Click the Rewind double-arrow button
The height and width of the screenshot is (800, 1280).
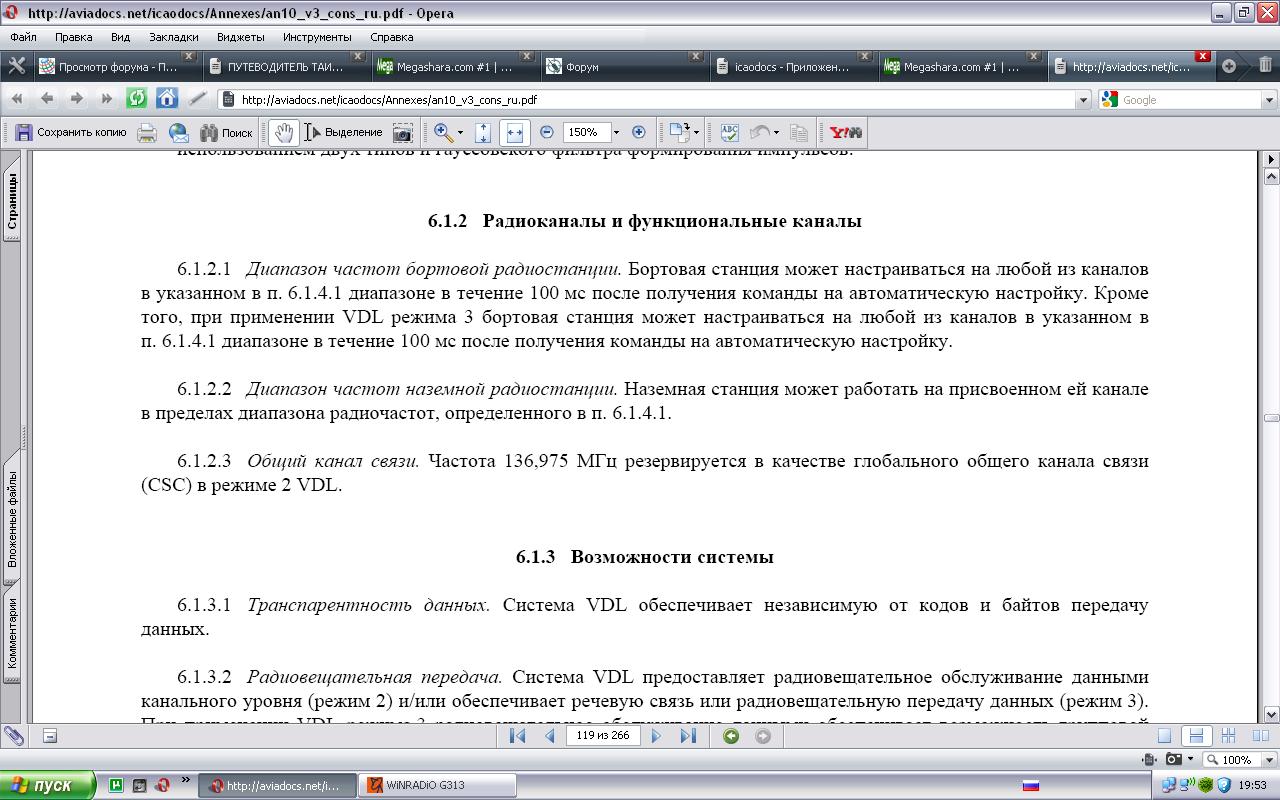click(17, 99)
